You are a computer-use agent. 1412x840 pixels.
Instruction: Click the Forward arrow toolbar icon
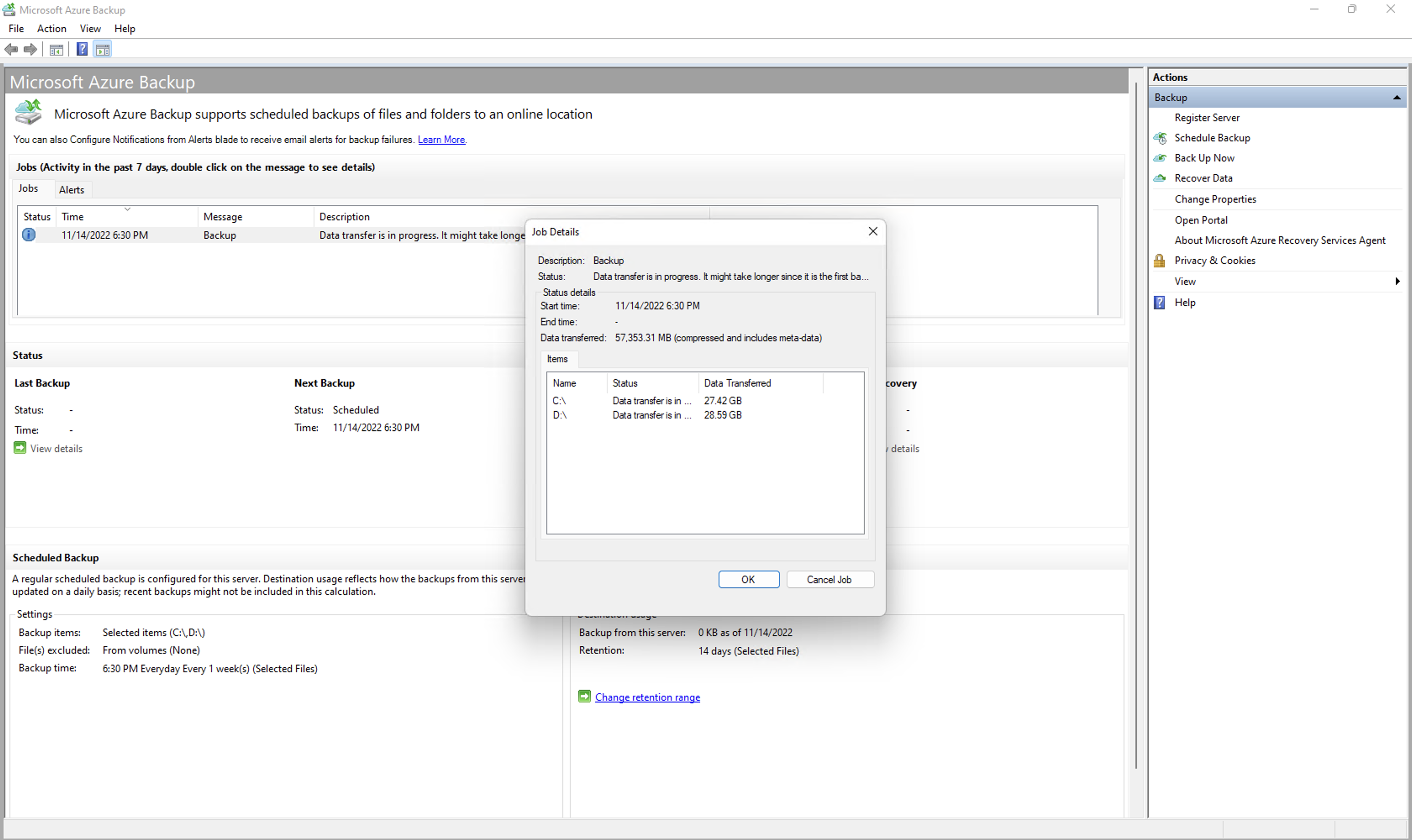(31, 50)
